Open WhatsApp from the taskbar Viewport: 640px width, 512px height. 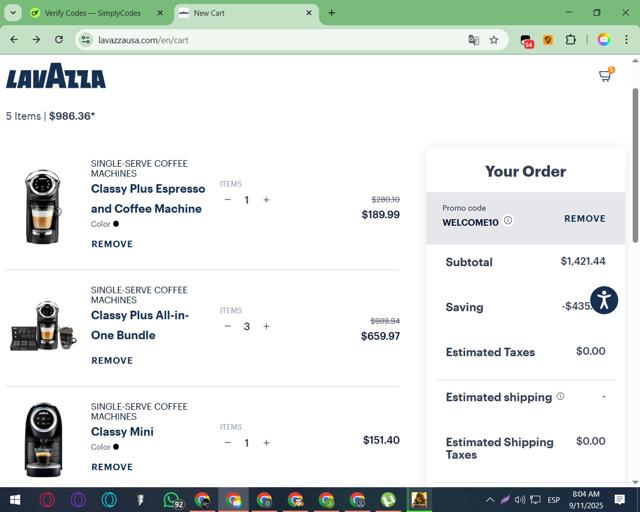tap(172, 500)
